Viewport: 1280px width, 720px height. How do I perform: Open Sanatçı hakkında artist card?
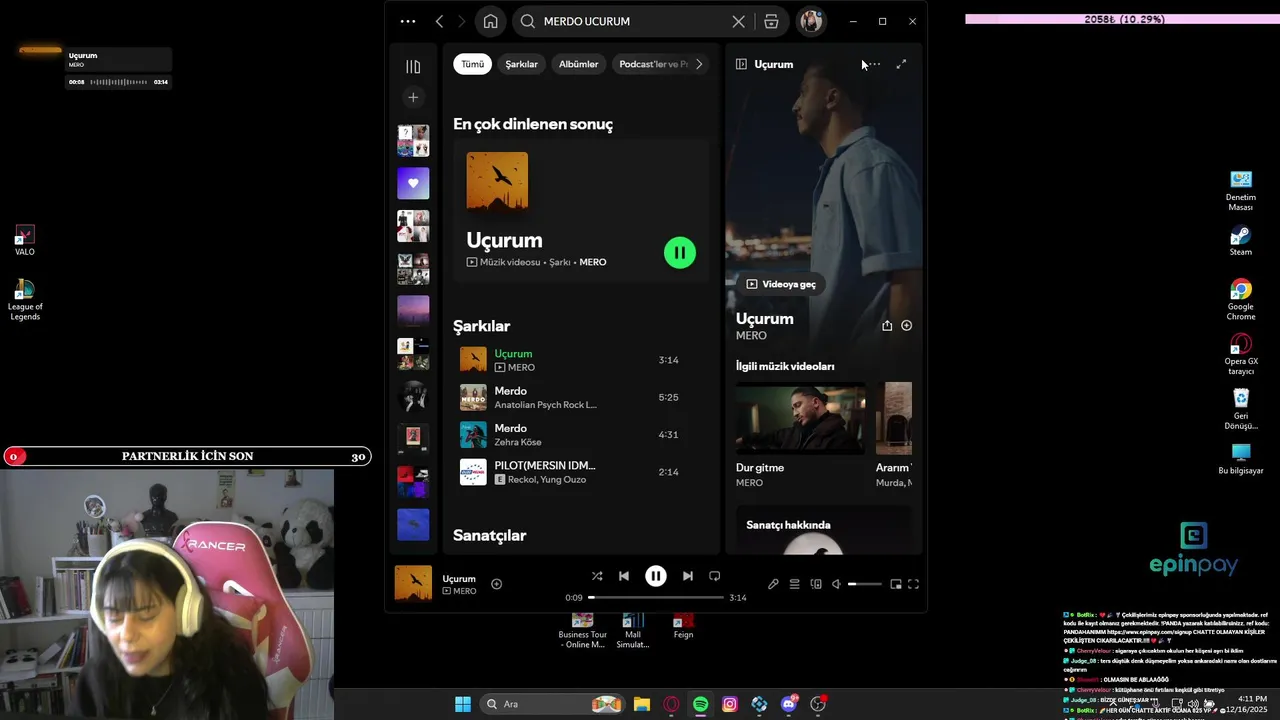pyautogui.click(x=824, y=530)
